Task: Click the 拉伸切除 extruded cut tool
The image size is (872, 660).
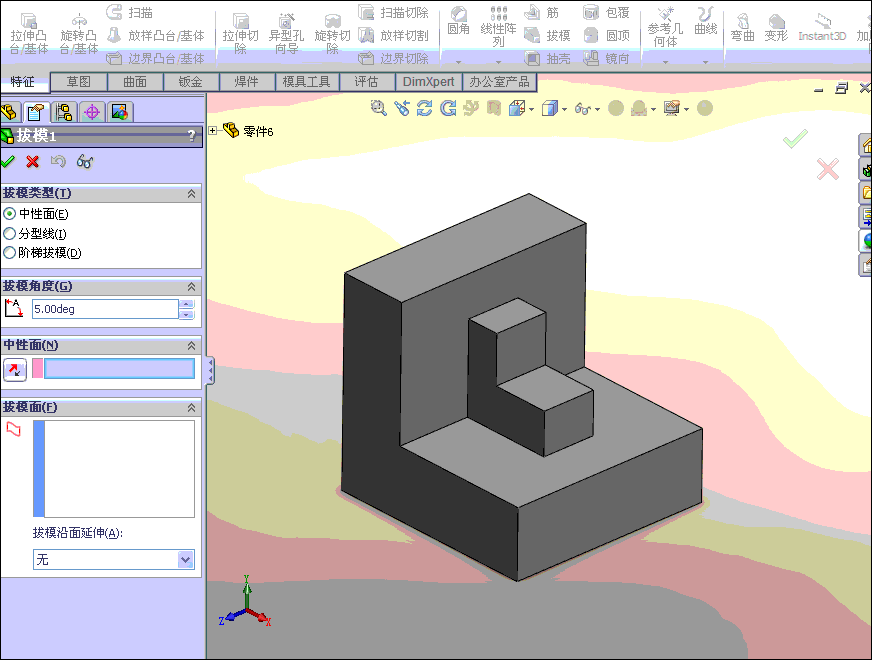Action: coord(240,33)
